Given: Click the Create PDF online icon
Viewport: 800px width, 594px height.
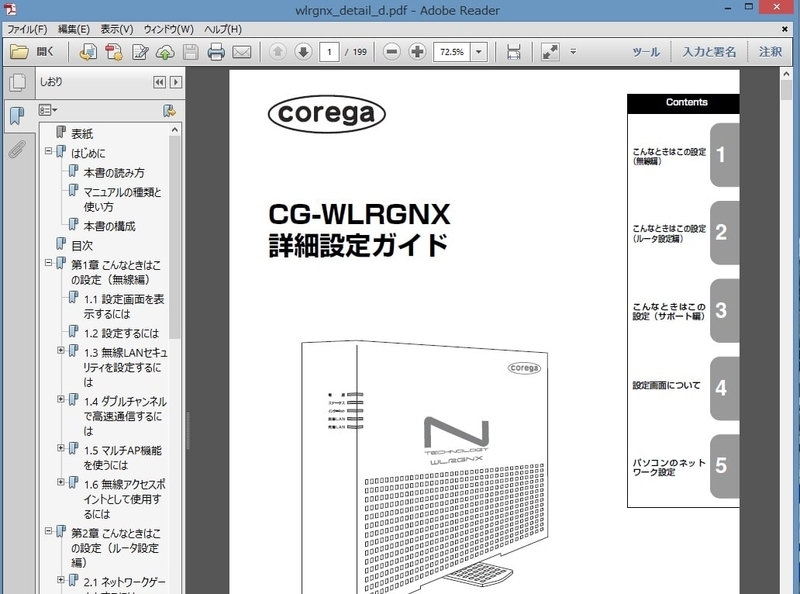Looking at the screenshot, I should (88, 52).
